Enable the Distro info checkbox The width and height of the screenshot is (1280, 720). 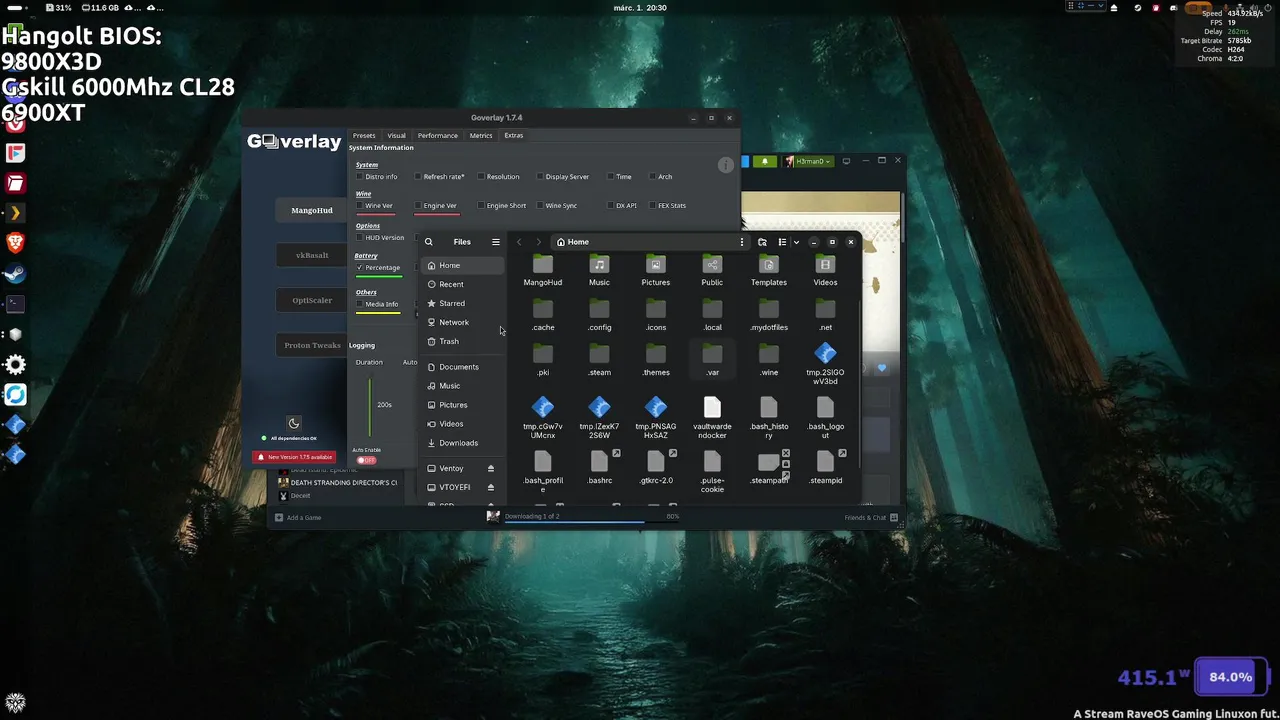tap(360, 177)
